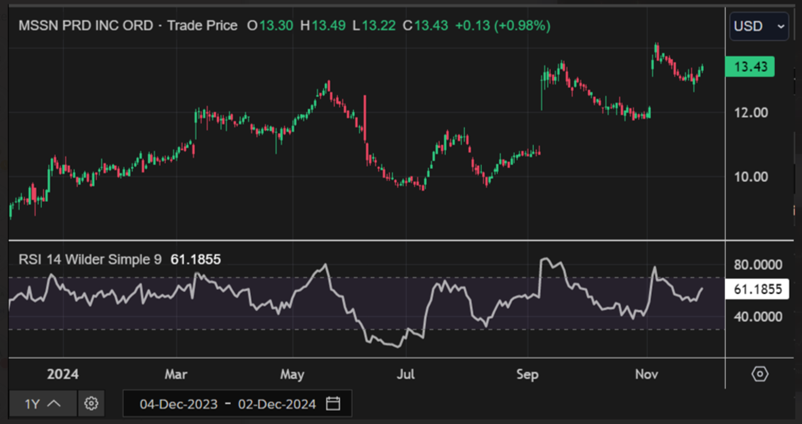
Task: Click the green 13.43 price tag
Action: click(750, 67)
